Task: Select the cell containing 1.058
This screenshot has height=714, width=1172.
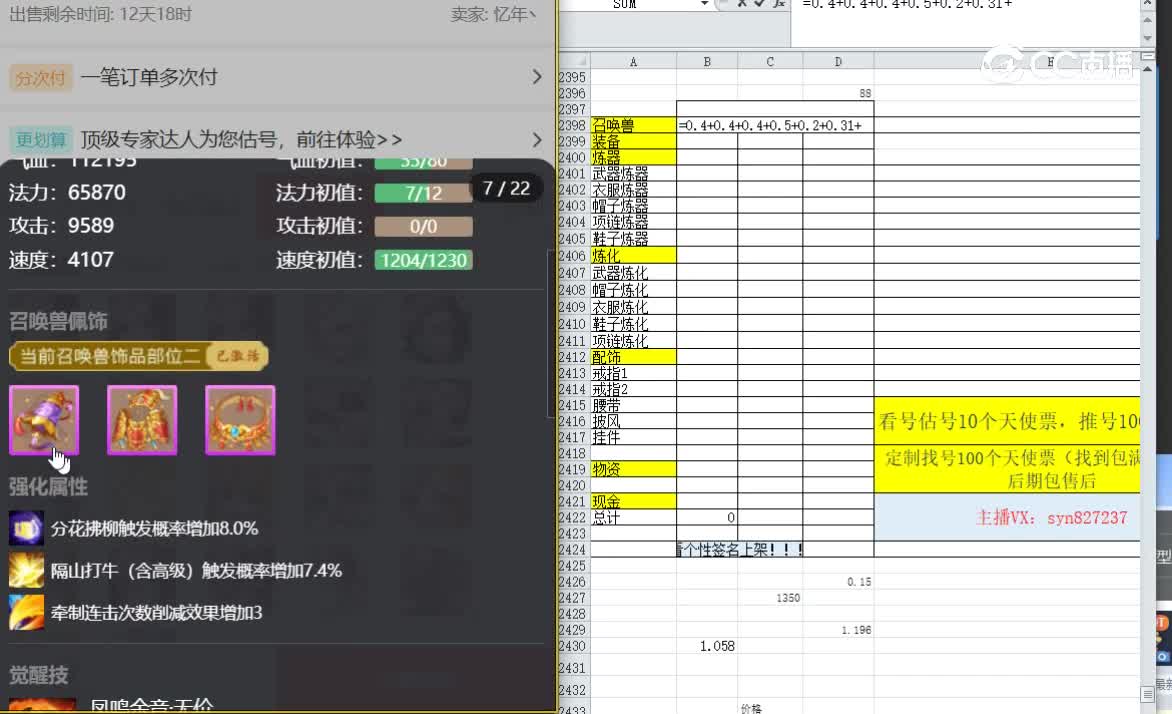Action: click(707, 646)
